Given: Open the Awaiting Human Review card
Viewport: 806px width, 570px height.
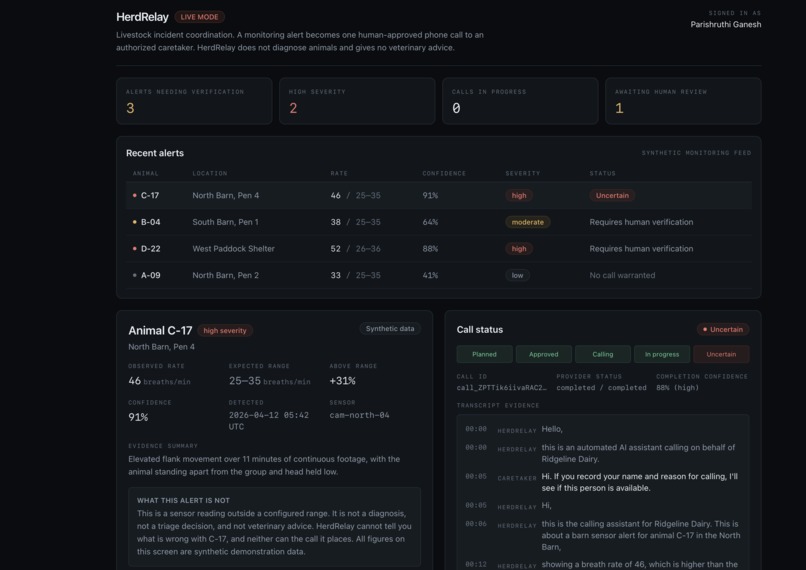Looking at the screenshot, I should click(x=683, y=101).
